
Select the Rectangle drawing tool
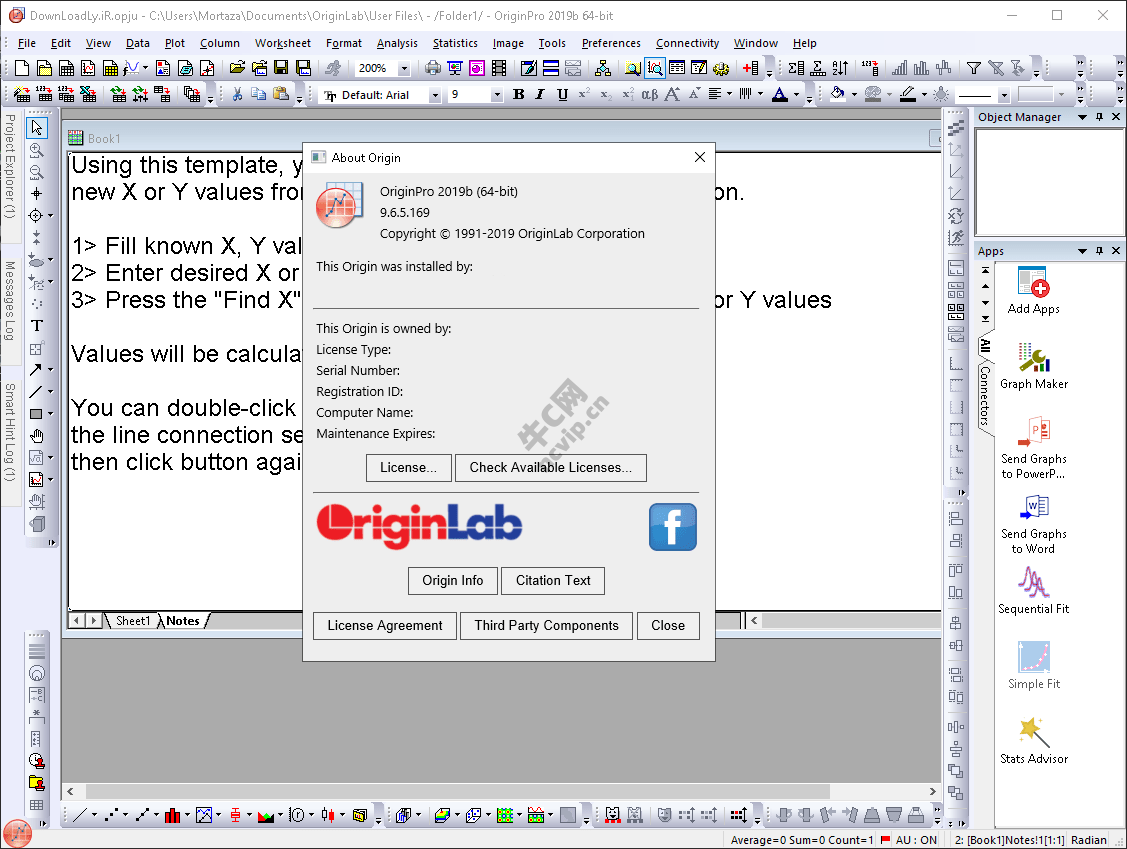coord(35,414)
